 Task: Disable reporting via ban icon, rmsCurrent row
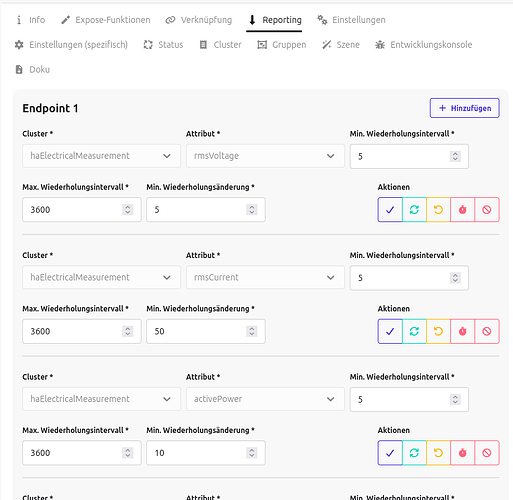[487, 331]
